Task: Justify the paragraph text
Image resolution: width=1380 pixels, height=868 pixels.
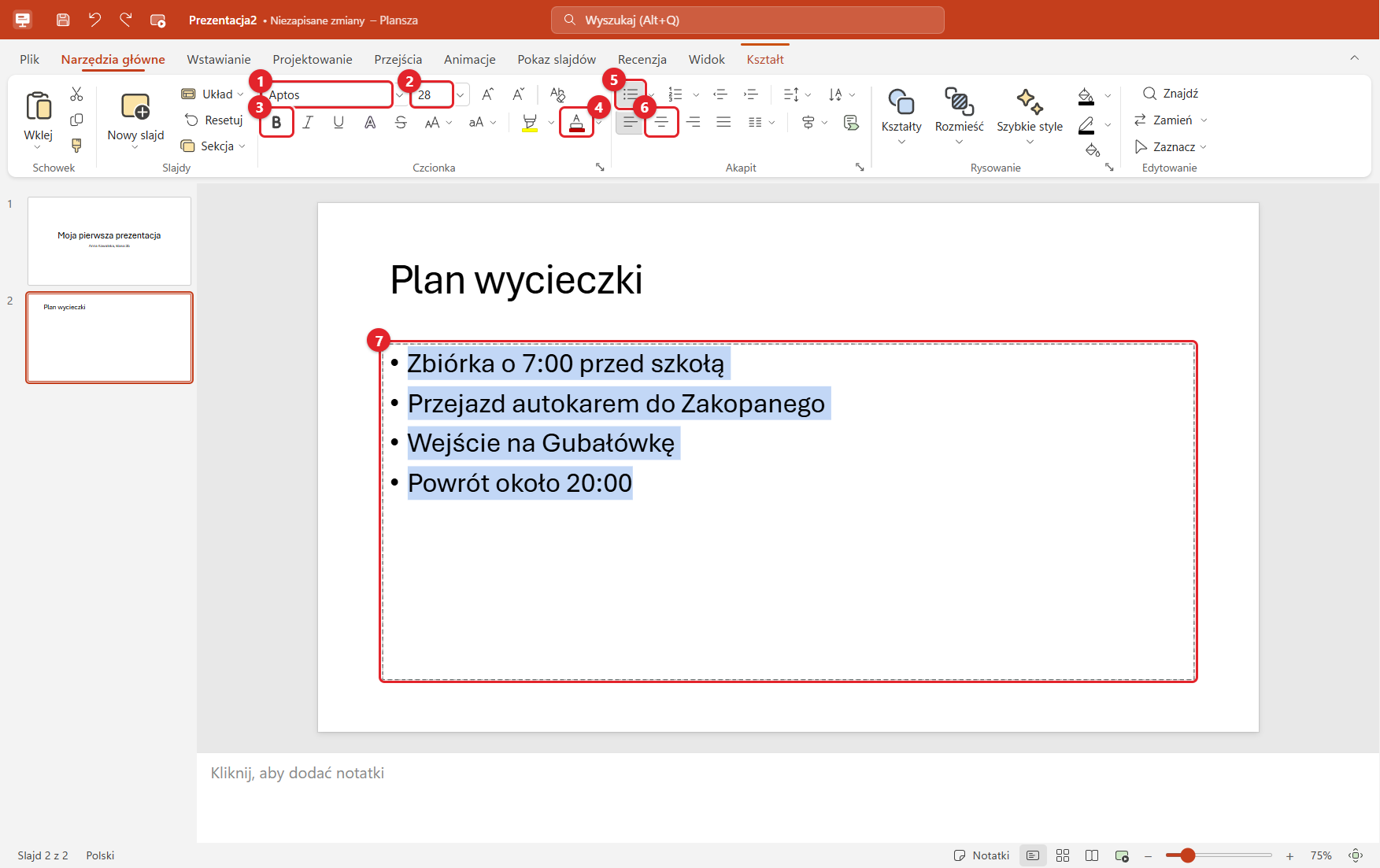Action: [x=723, y=122]
